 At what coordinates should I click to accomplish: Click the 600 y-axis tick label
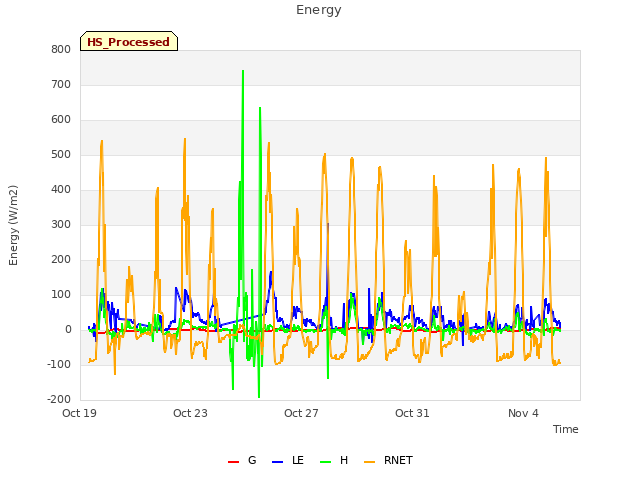coord(61,120)
